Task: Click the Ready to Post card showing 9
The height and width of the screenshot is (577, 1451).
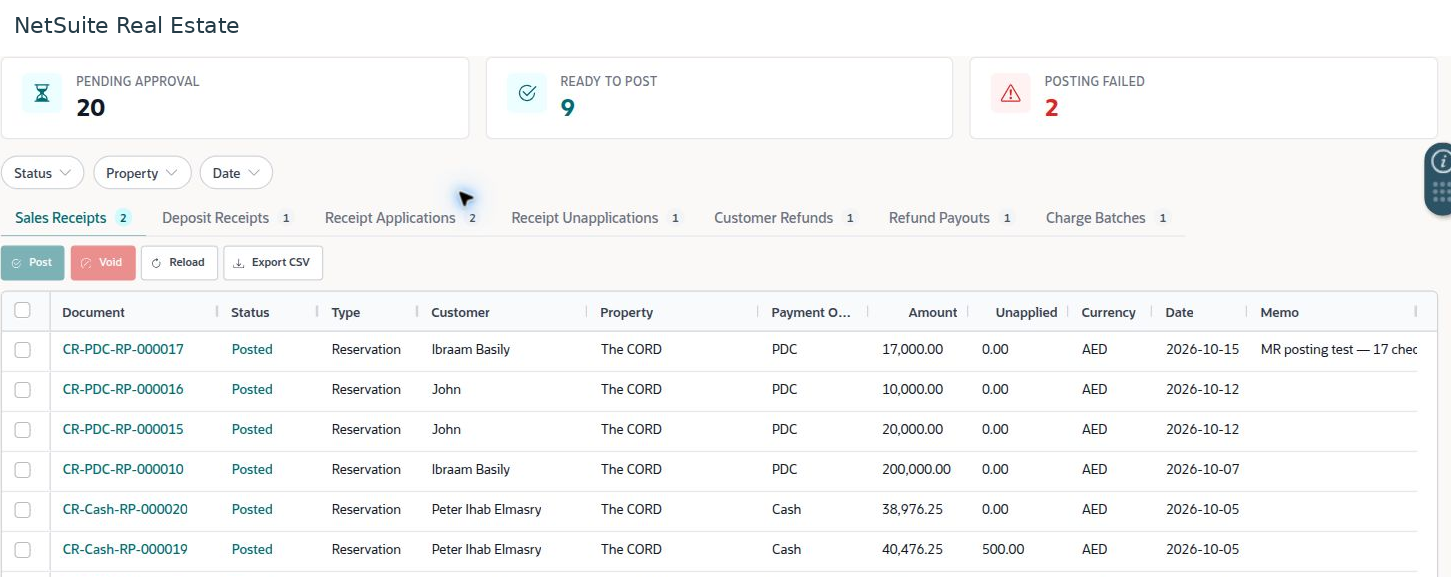Action: 719,97
